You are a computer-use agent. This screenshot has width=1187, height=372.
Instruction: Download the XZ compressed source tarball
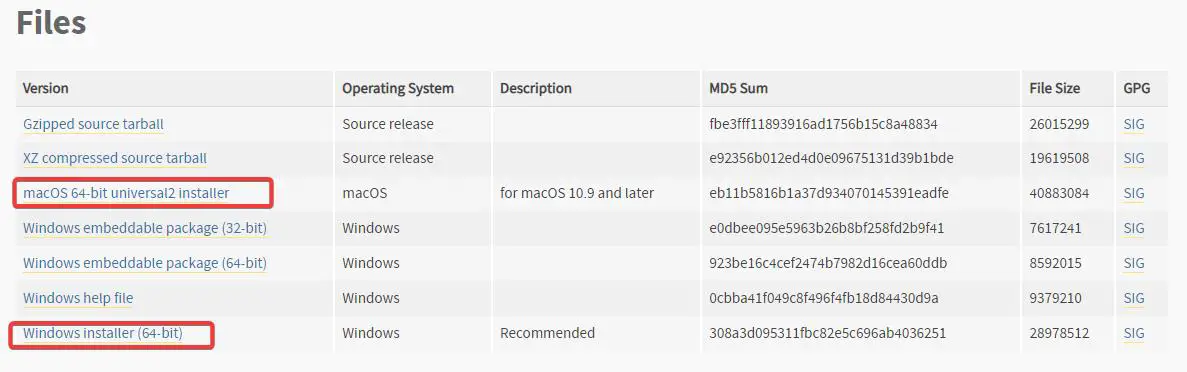(115, 158)
